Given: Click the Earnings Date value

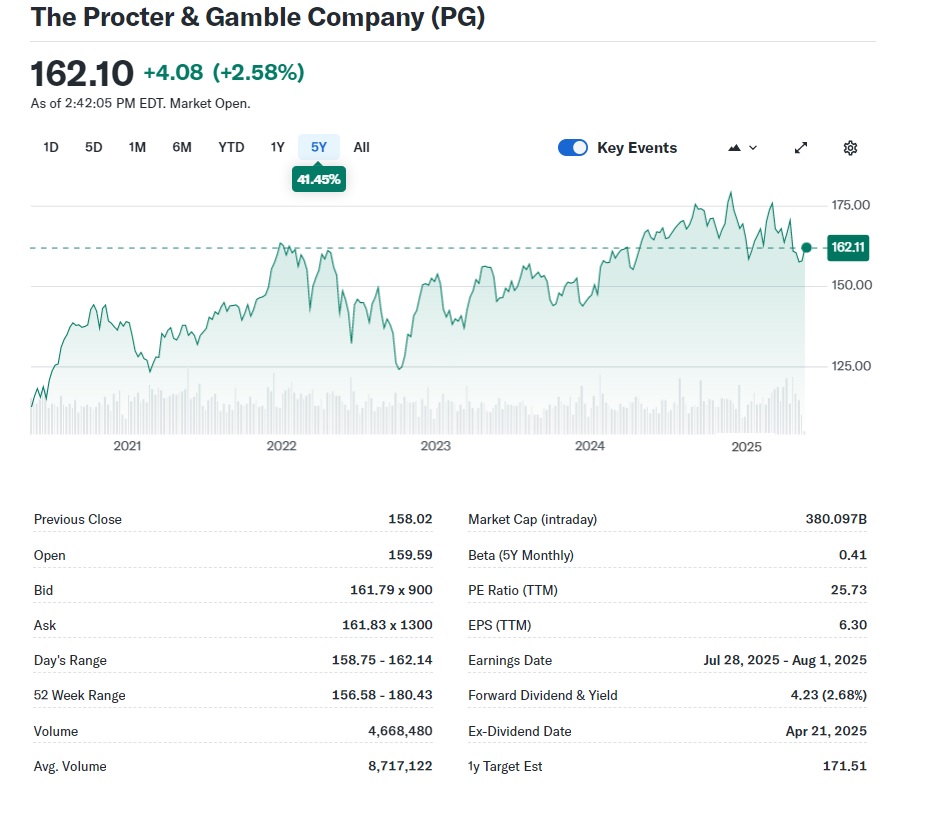Looking at the screenshot, I should pos(785,660).
